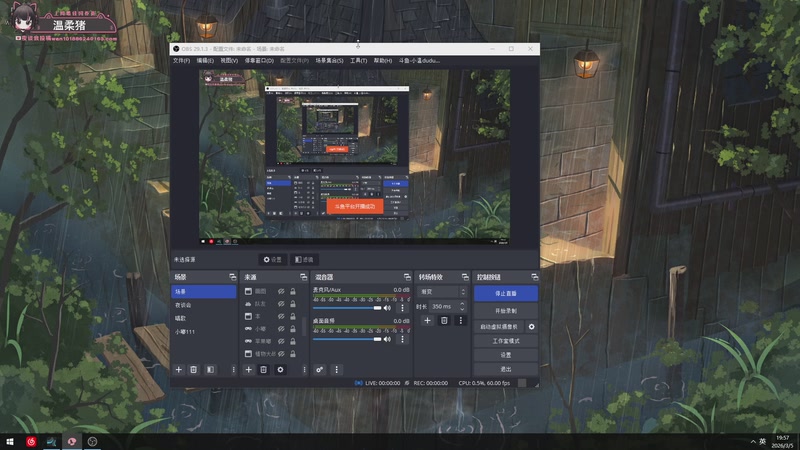Remove the selected source with the trash icon
This screenshot has width=800, height=450.
pos(263,369)
